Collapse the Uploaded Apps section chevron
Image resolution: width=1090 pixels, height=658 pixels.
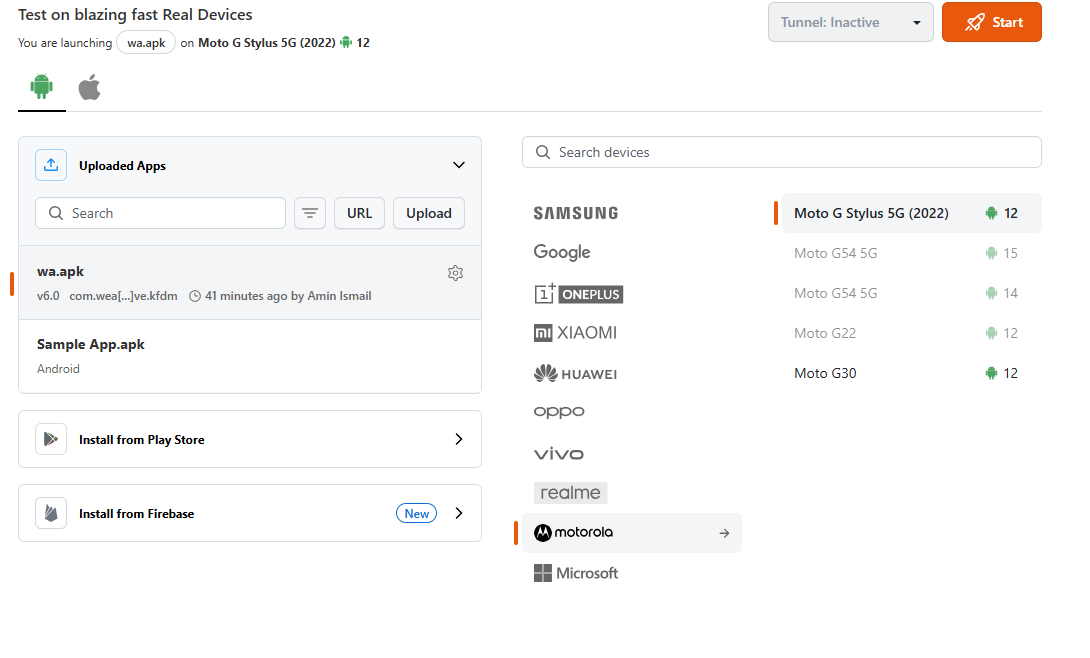[x=459, y=165]
